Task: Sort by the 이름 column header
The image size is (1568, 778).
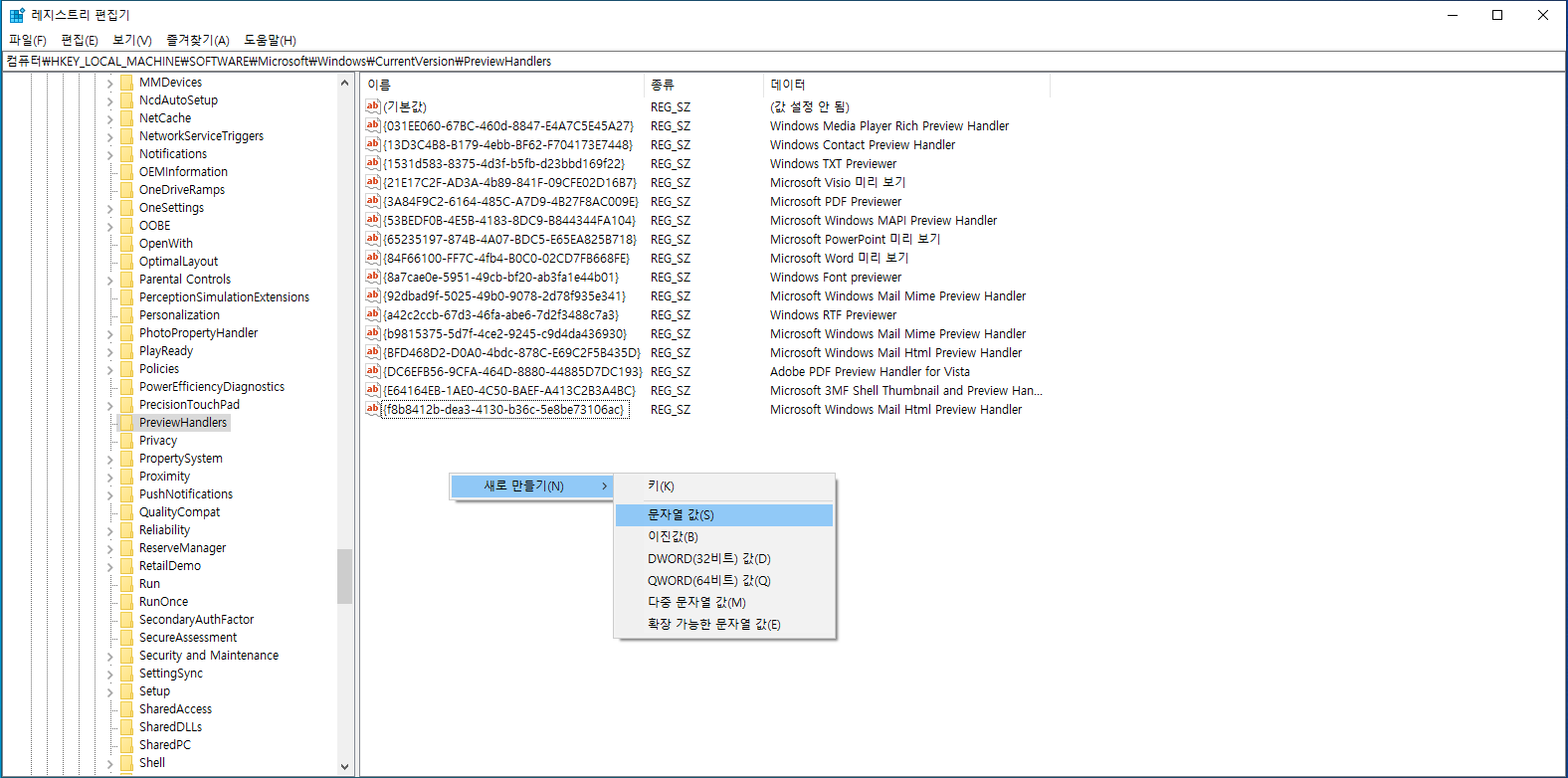Action: pos(502,85)
